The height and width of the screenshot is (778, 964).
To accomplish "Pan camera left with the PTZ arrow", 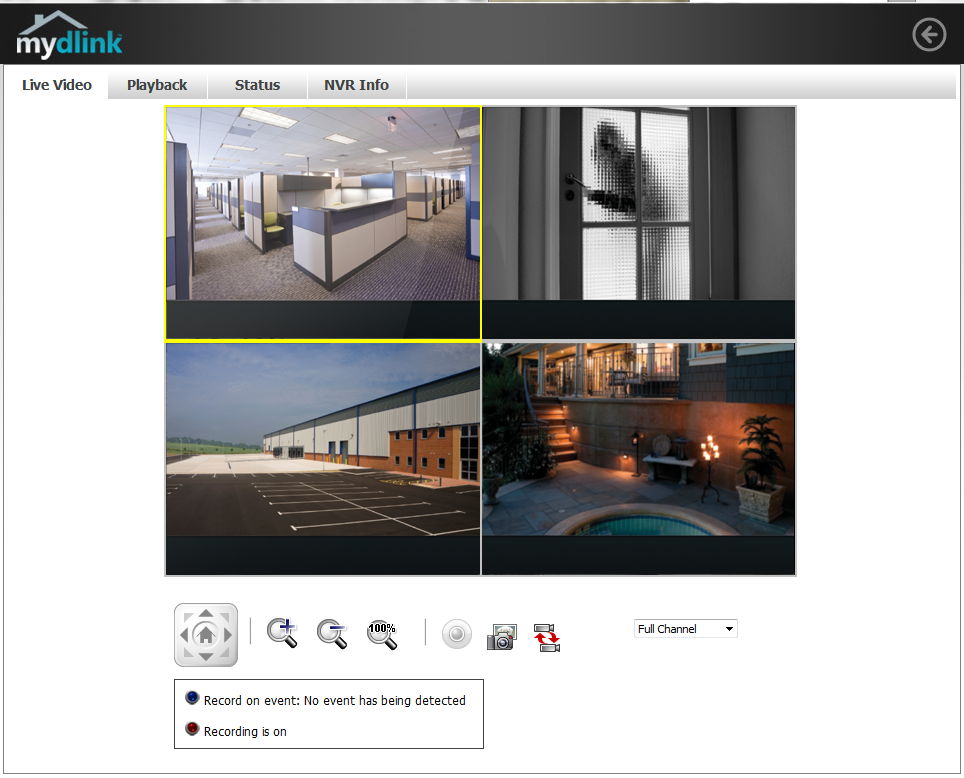I will click(184, 635).
